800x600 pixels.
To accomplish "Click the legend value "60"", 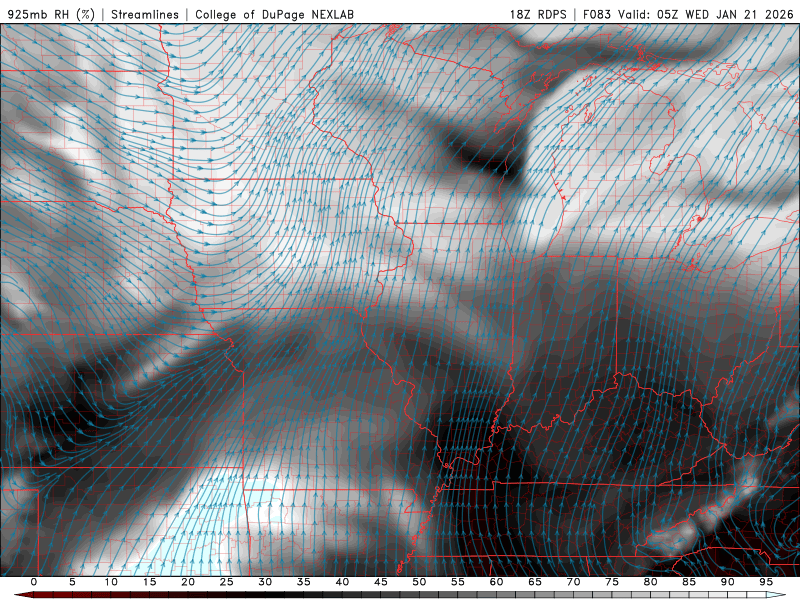I will pyautogui.click(x=496, y=582).
